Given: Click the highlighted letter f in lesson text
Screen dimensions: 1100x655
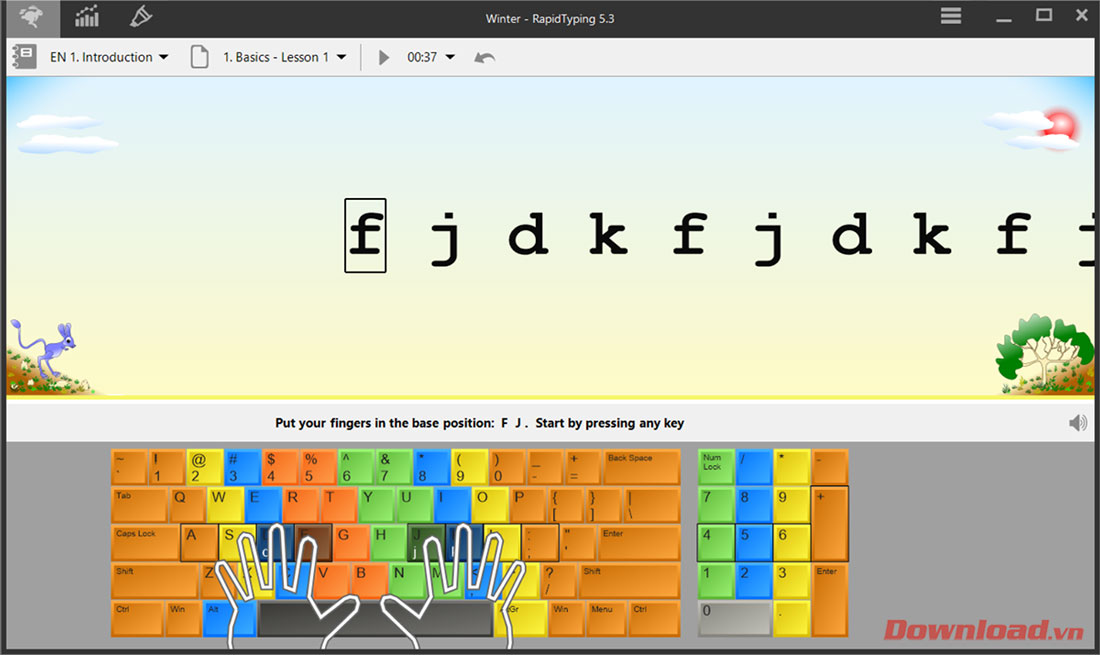Looking at the screenshot, I should pos(366,235).
